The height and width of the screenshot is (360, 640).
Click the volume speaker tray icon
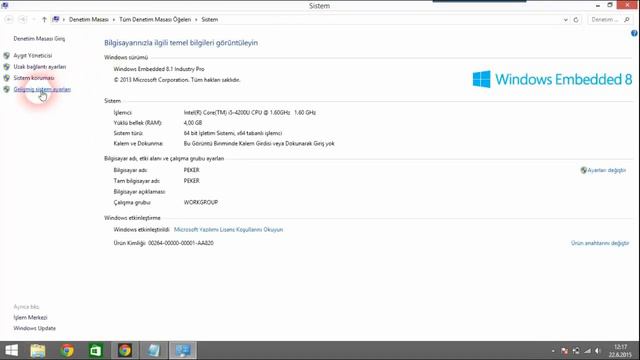coord(598,351)
